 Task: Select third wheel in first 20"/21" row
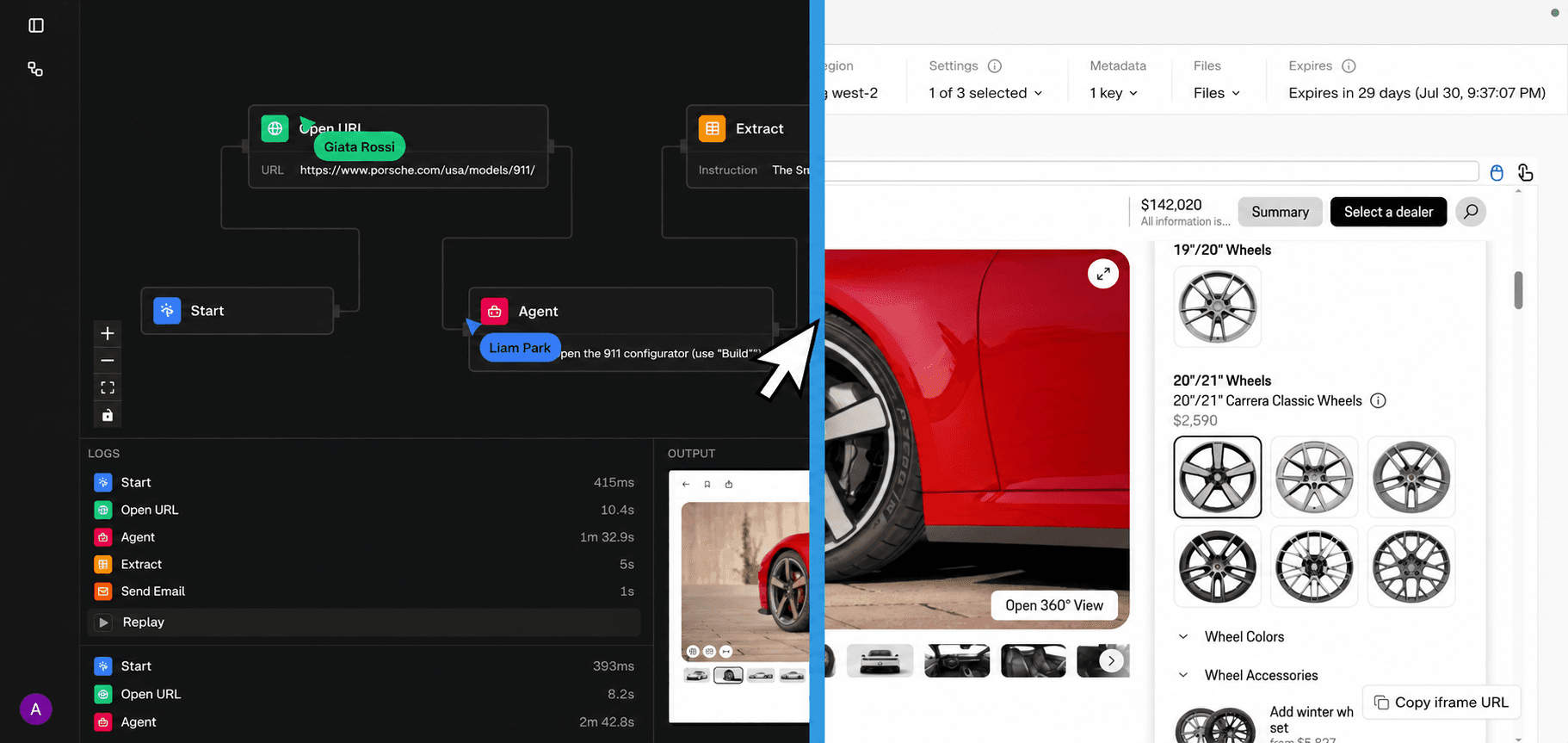pyautogui.click(x=1411, y=477)
